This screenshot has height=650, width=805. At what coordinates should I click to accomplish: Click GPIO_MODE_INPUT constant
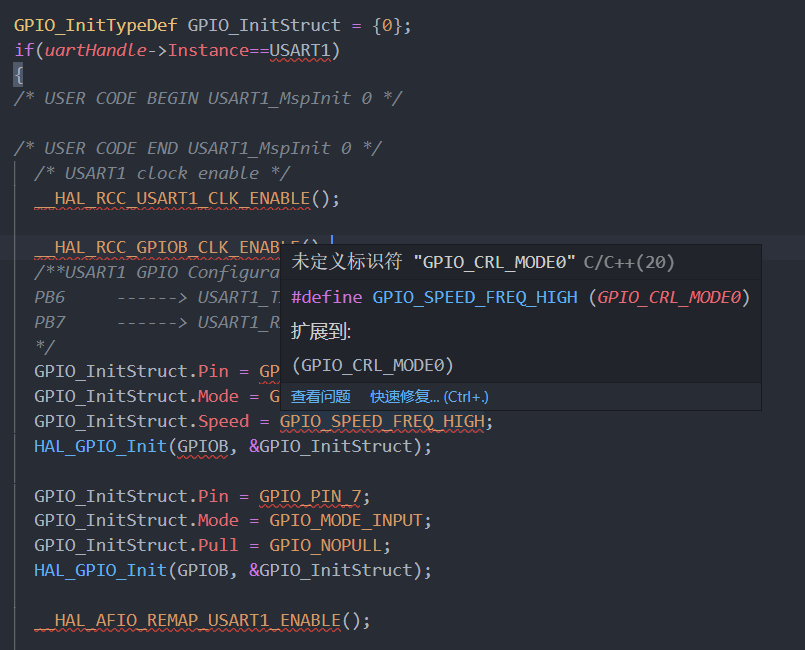346,520
